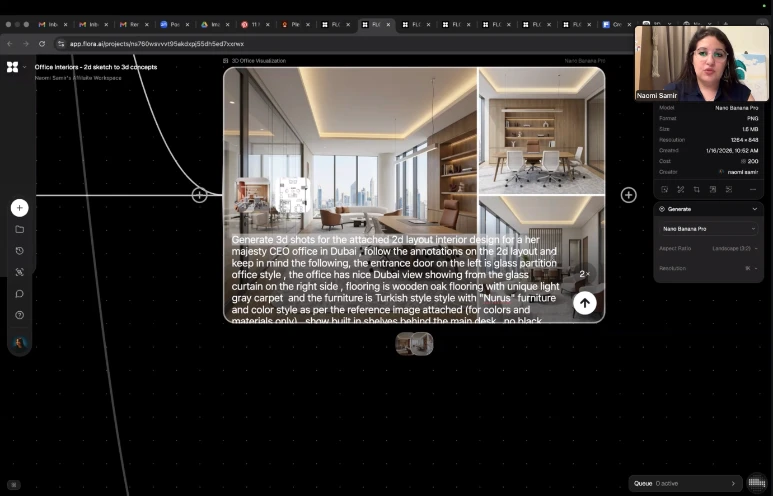Open the folder icon in left sidebar
Screen dimensions: 773x496
pyautogui.click(x=19, y=229)
